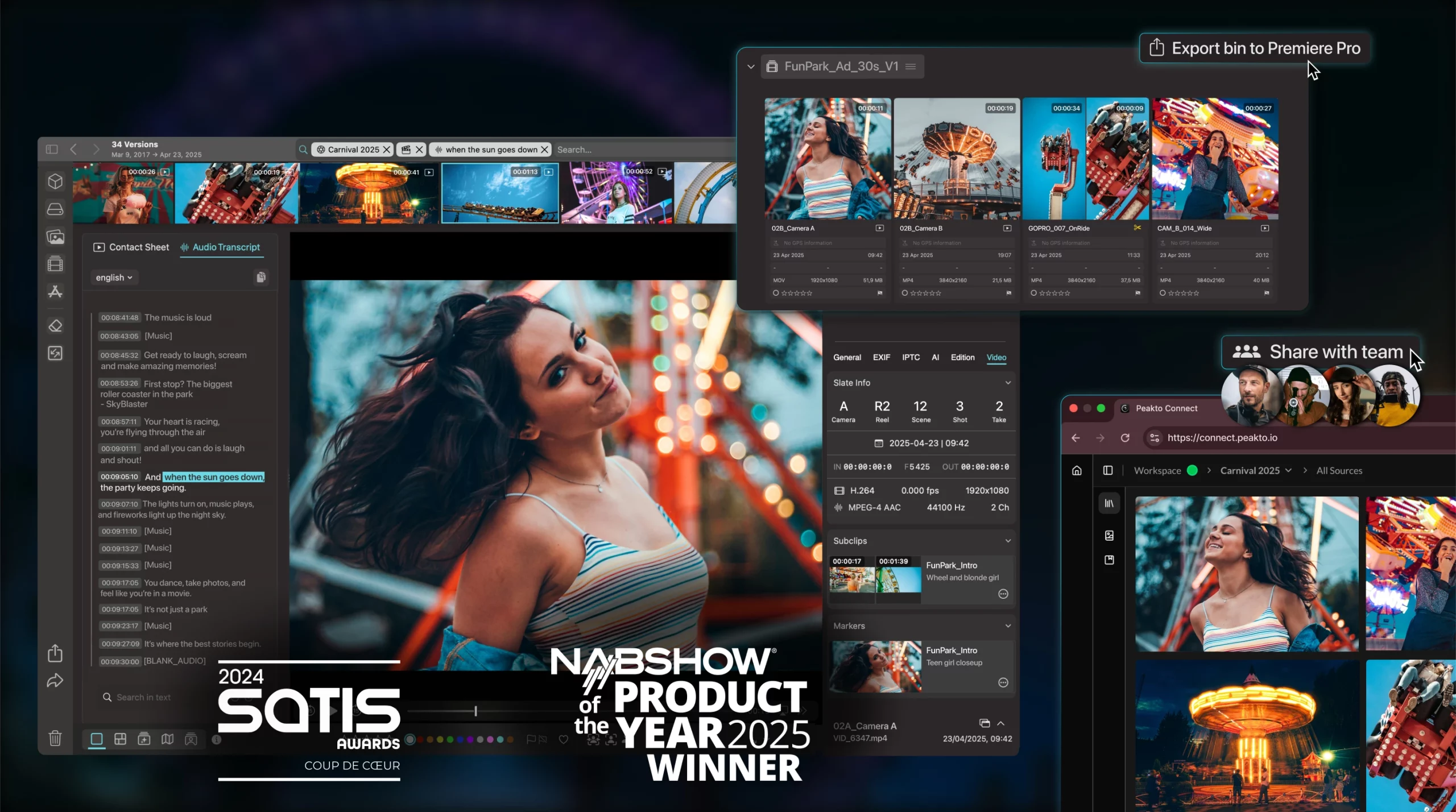Toggle the flag on the 02B_Camera A clip
This screenshot has height=812, width=1456.
pyautogui.click(x=880, y=293)
